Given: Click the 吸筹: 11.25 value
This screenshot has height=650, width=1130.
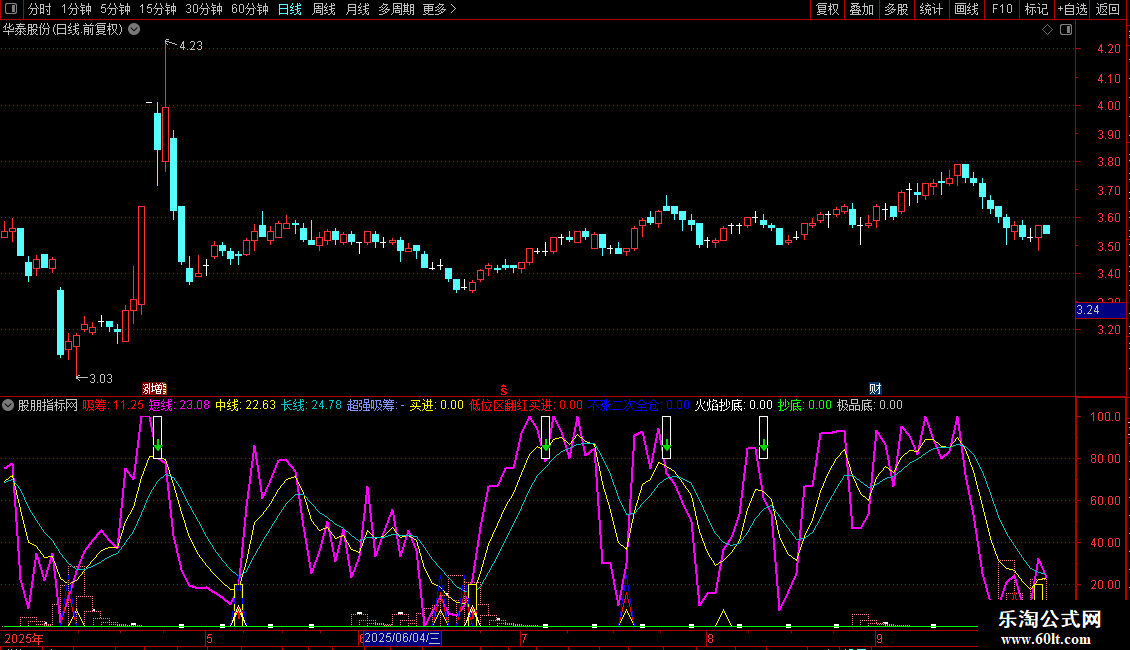Looking at the screenshot, I should pyautogui.click(x=112, y=405).
